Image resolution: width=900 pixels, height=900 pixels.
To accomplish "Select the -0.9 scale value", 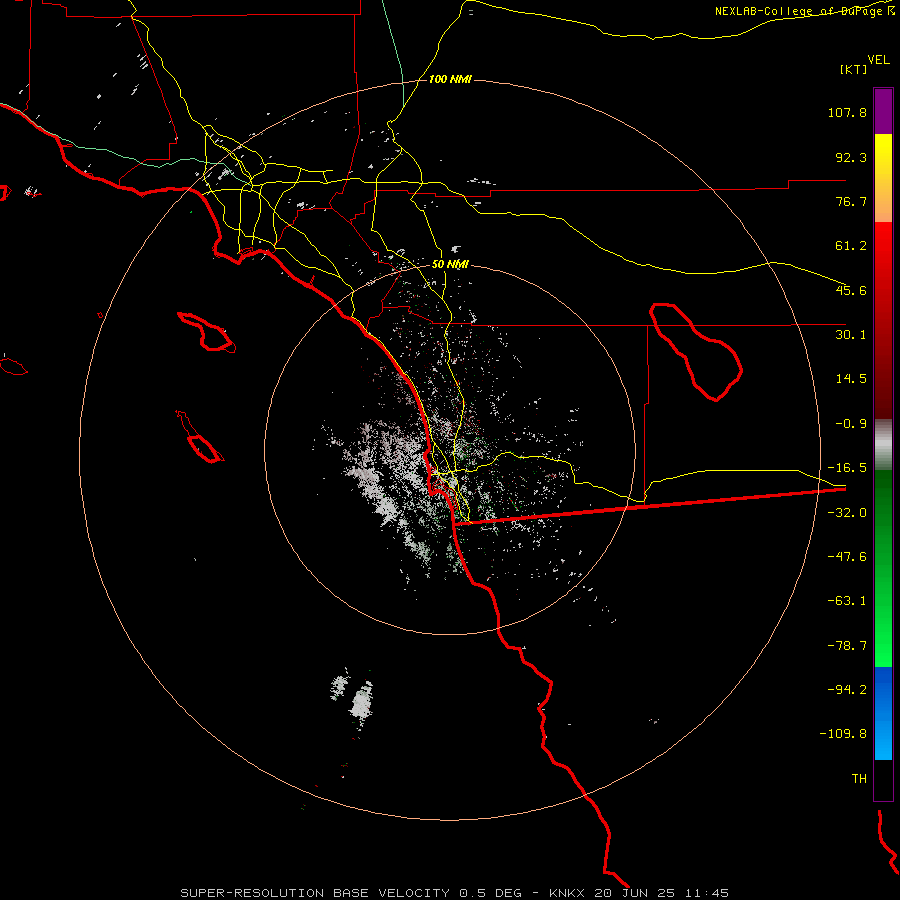I will click(851, 424).
